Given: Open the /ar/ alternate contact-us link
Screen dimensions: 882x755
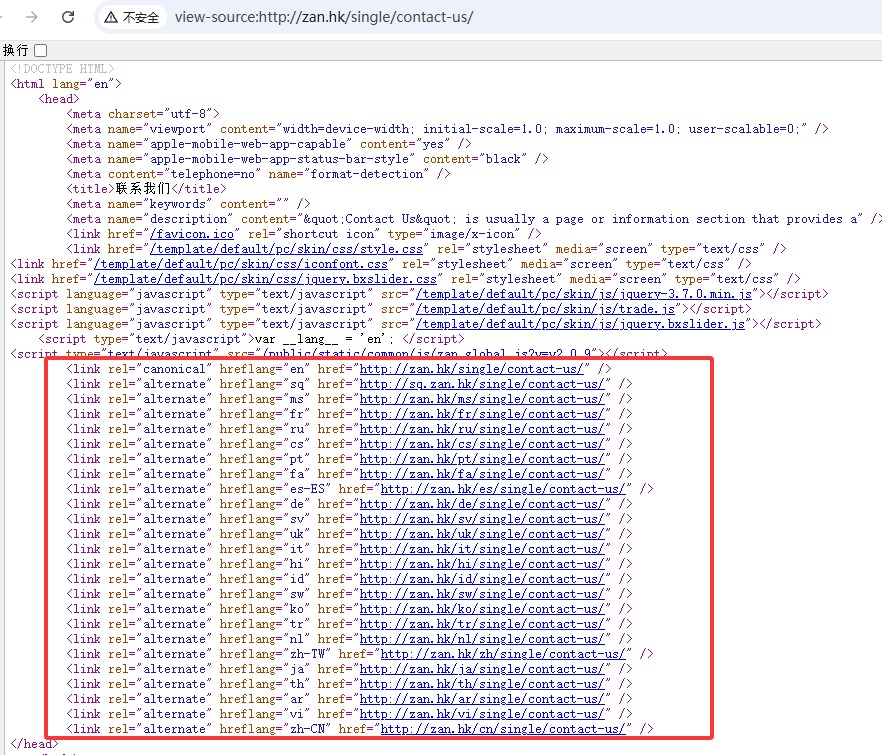Looking at the screenshot, I should [x=482, y=699].
